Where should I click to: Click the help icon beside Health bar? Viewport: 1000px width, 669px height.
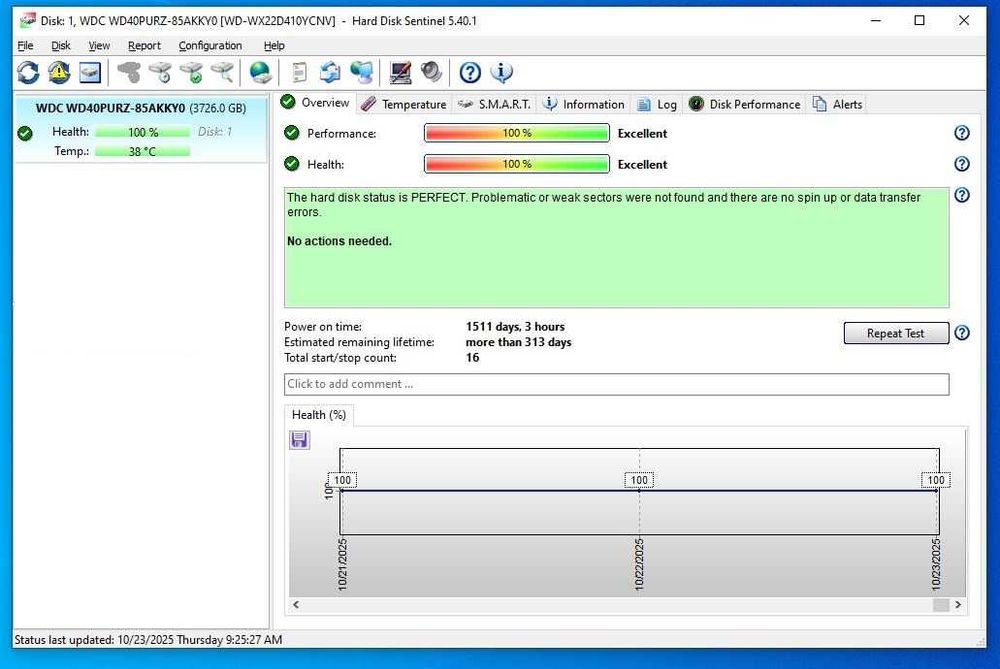(x=962, y=164)
